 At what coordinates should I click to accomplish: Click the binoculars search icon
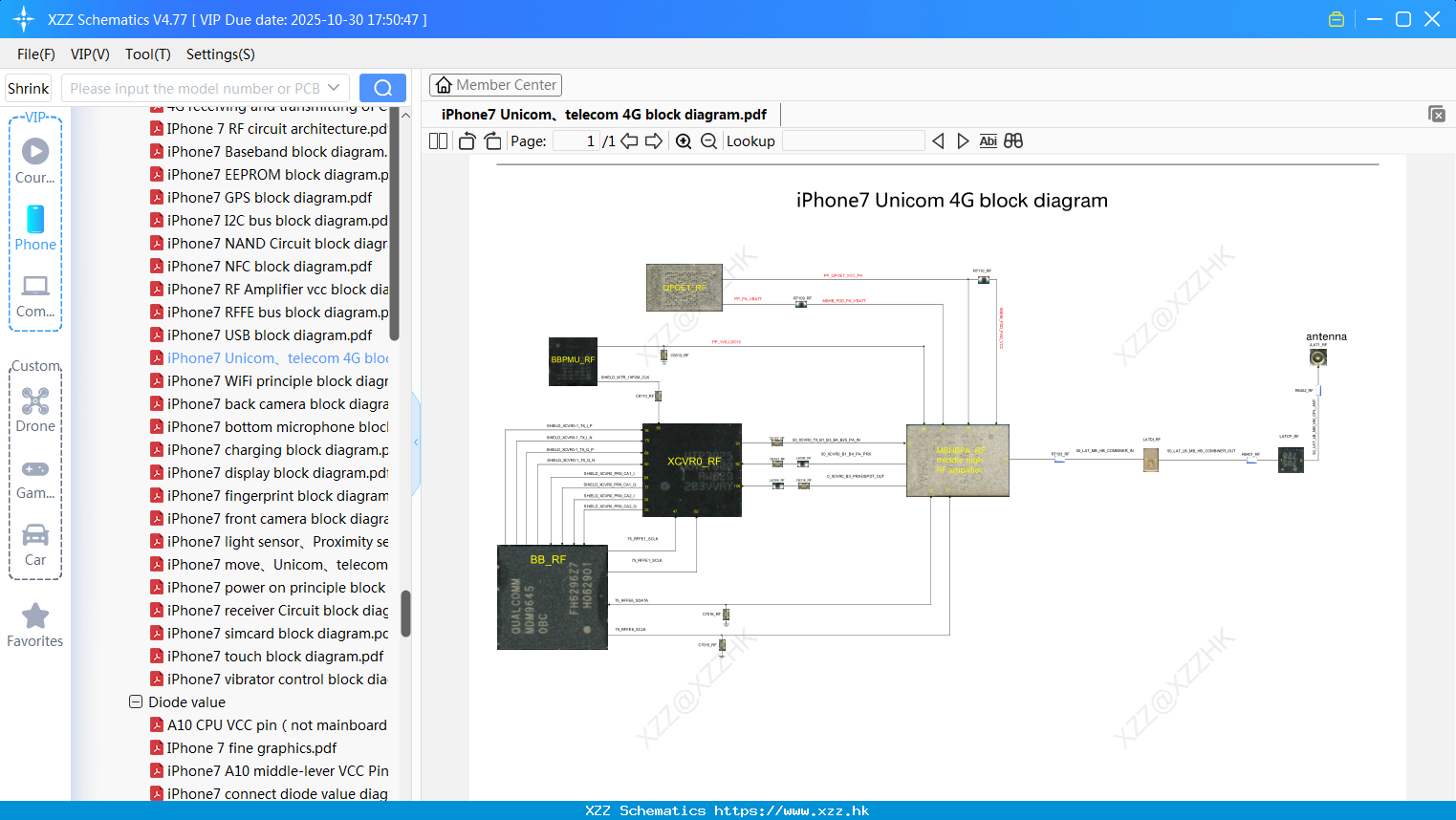click(1013, 141)
